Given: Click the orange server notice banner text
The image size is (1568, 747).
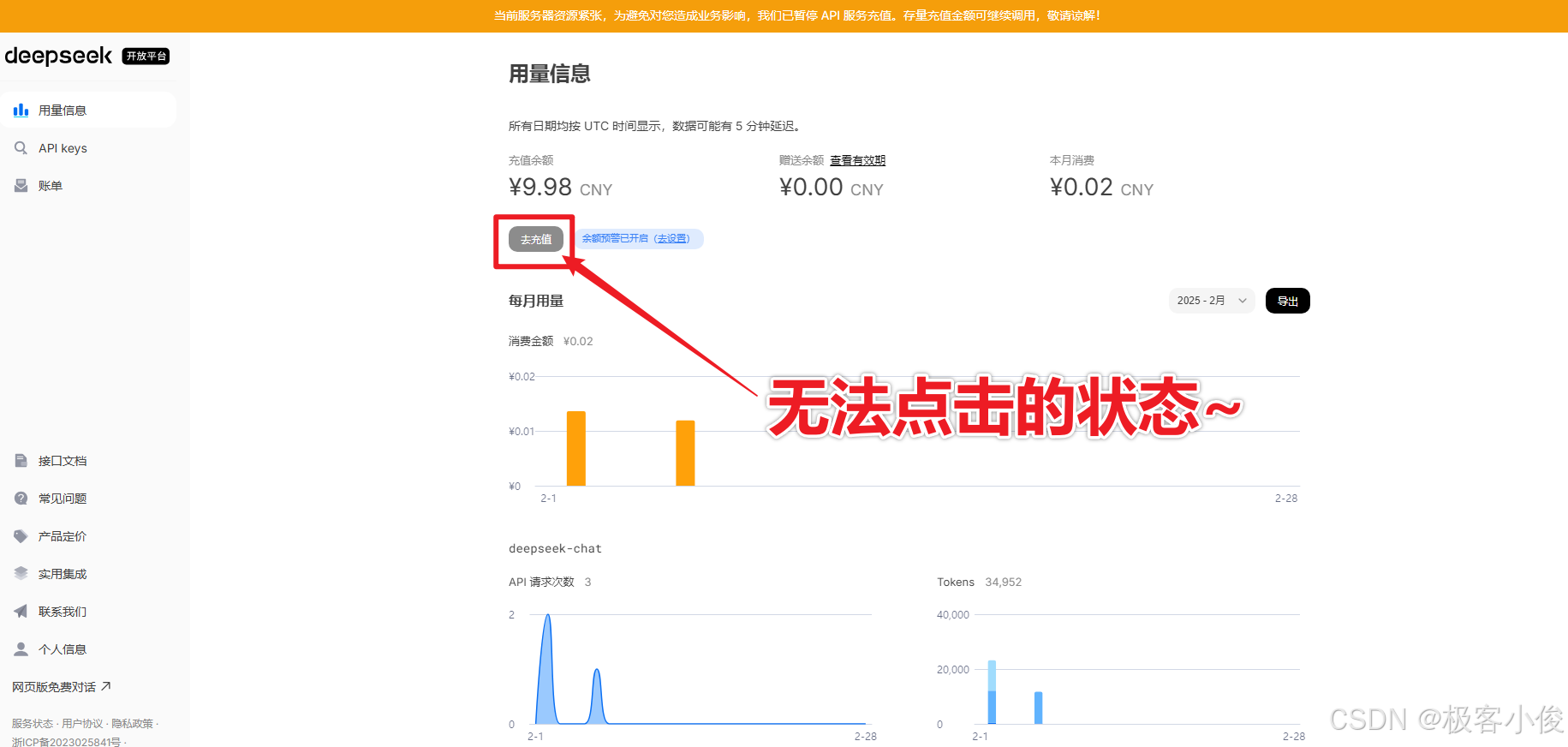Looking at the screenshot, I should tap(796, 15).
